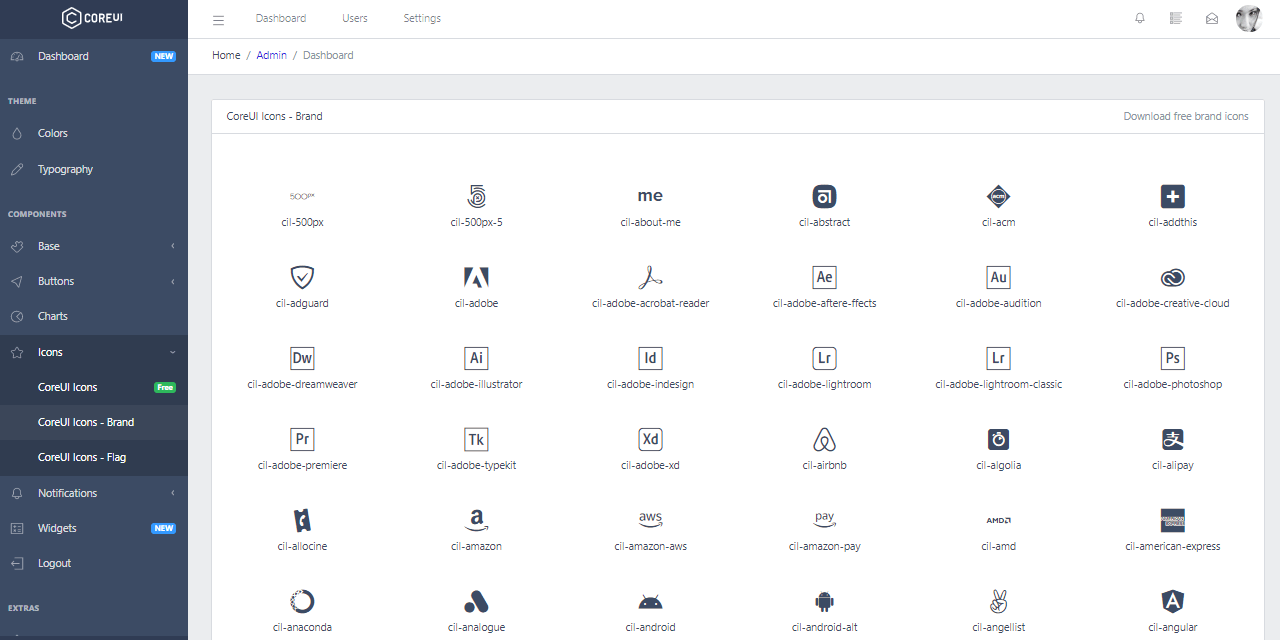
Task: Open Users in top navigation
Action: [355, 18]
